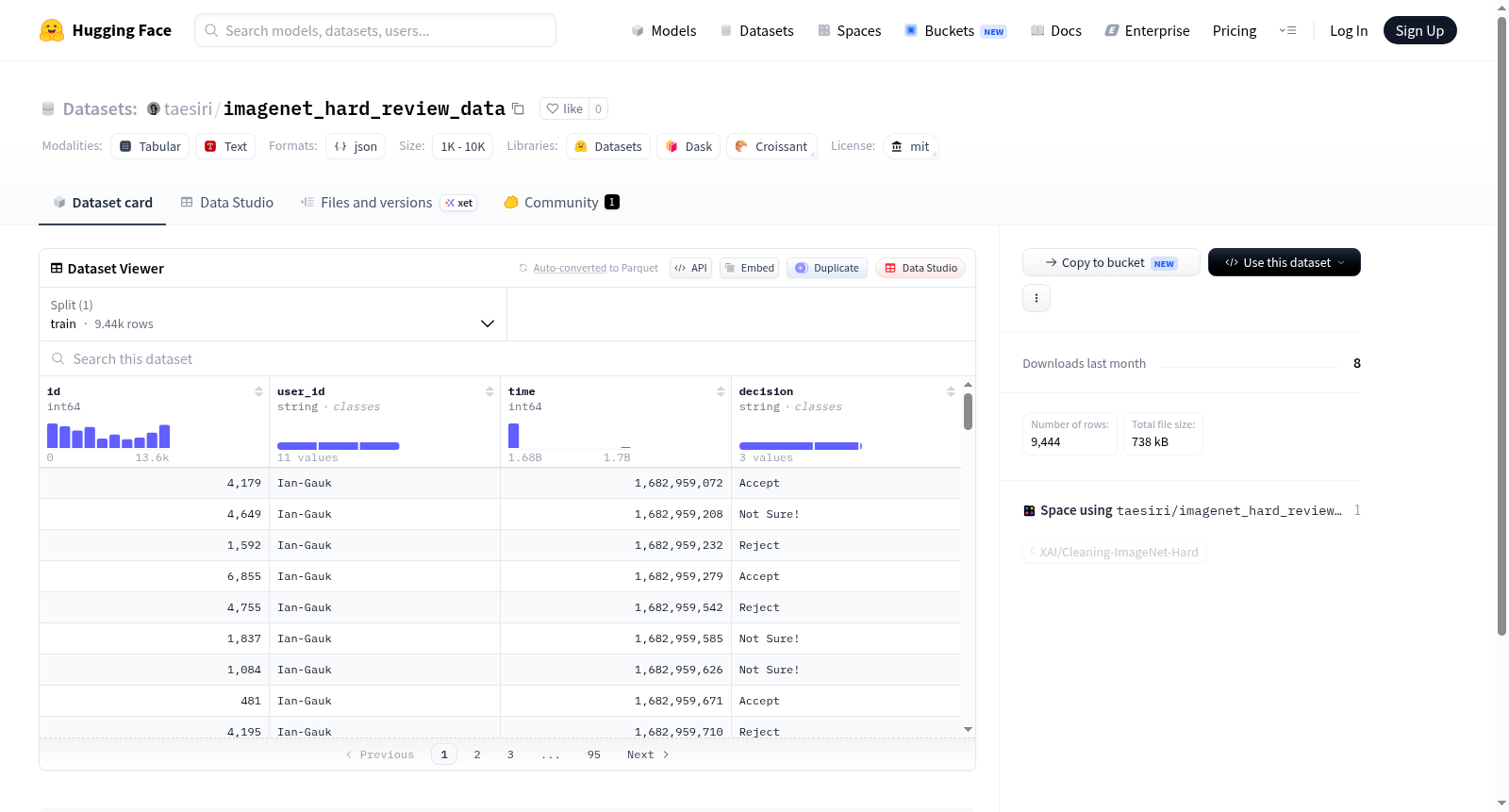Open Enterprise in top navigation

[1147, 30]
